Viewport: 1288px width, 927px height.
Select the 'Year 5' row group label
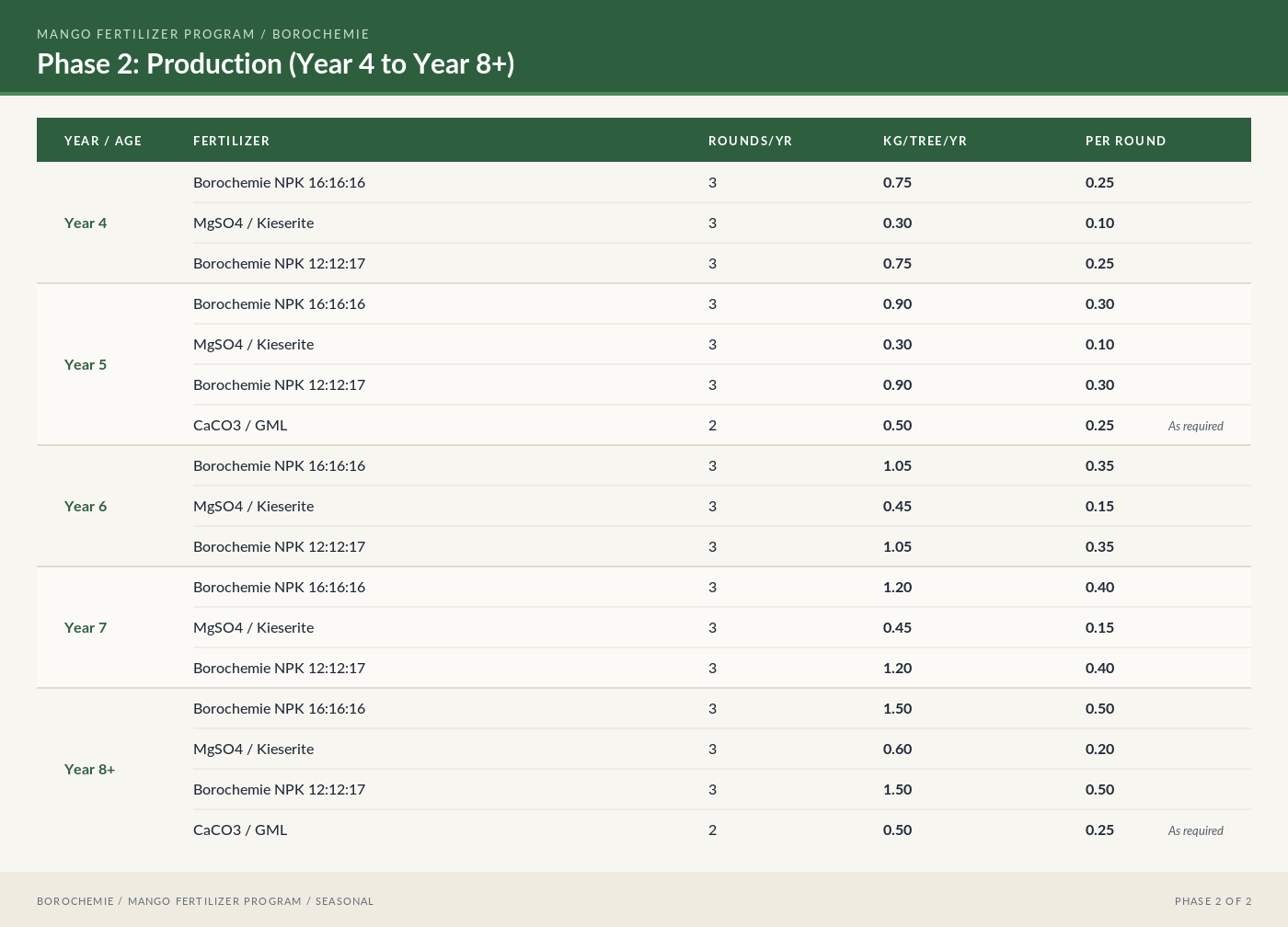86,364
